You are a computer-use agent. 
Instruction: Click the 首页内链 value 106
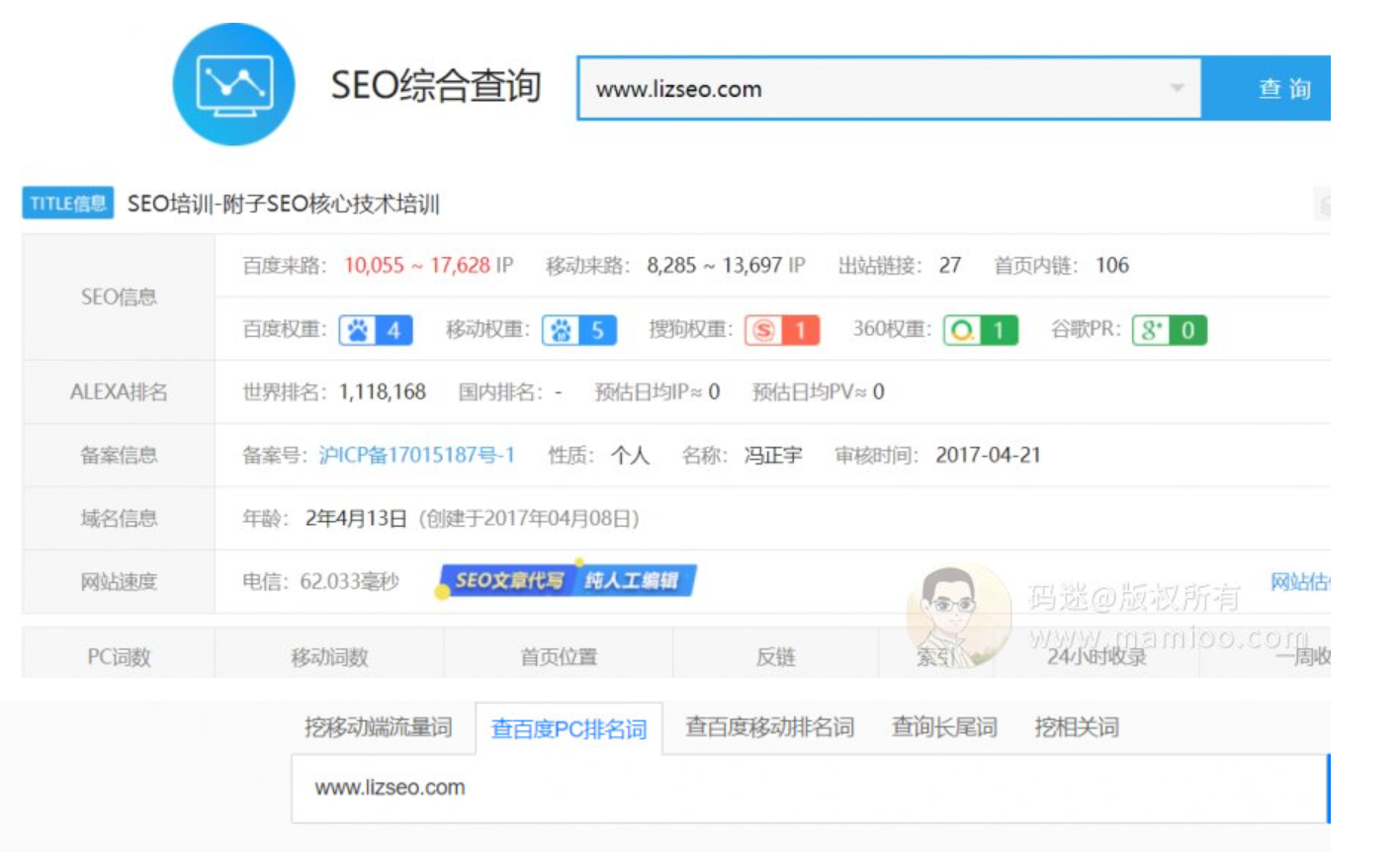tap(1112, 265)
